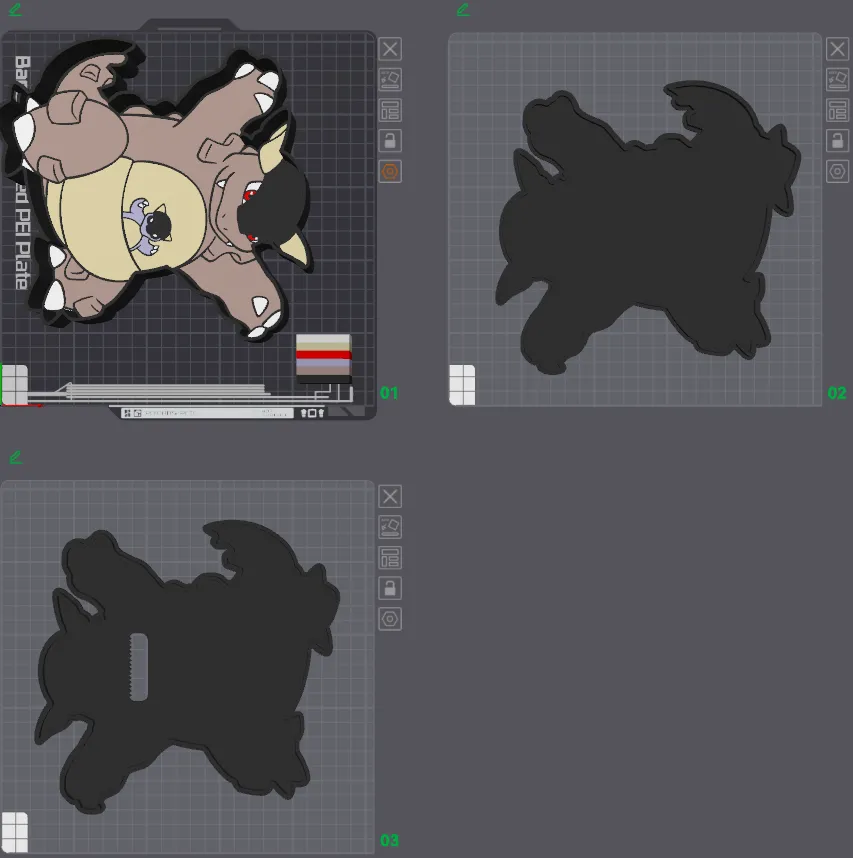This screenshot has height=858, width=853.
Task: Open the auto-arrange tool on plate 03
Action: point(390,527)
